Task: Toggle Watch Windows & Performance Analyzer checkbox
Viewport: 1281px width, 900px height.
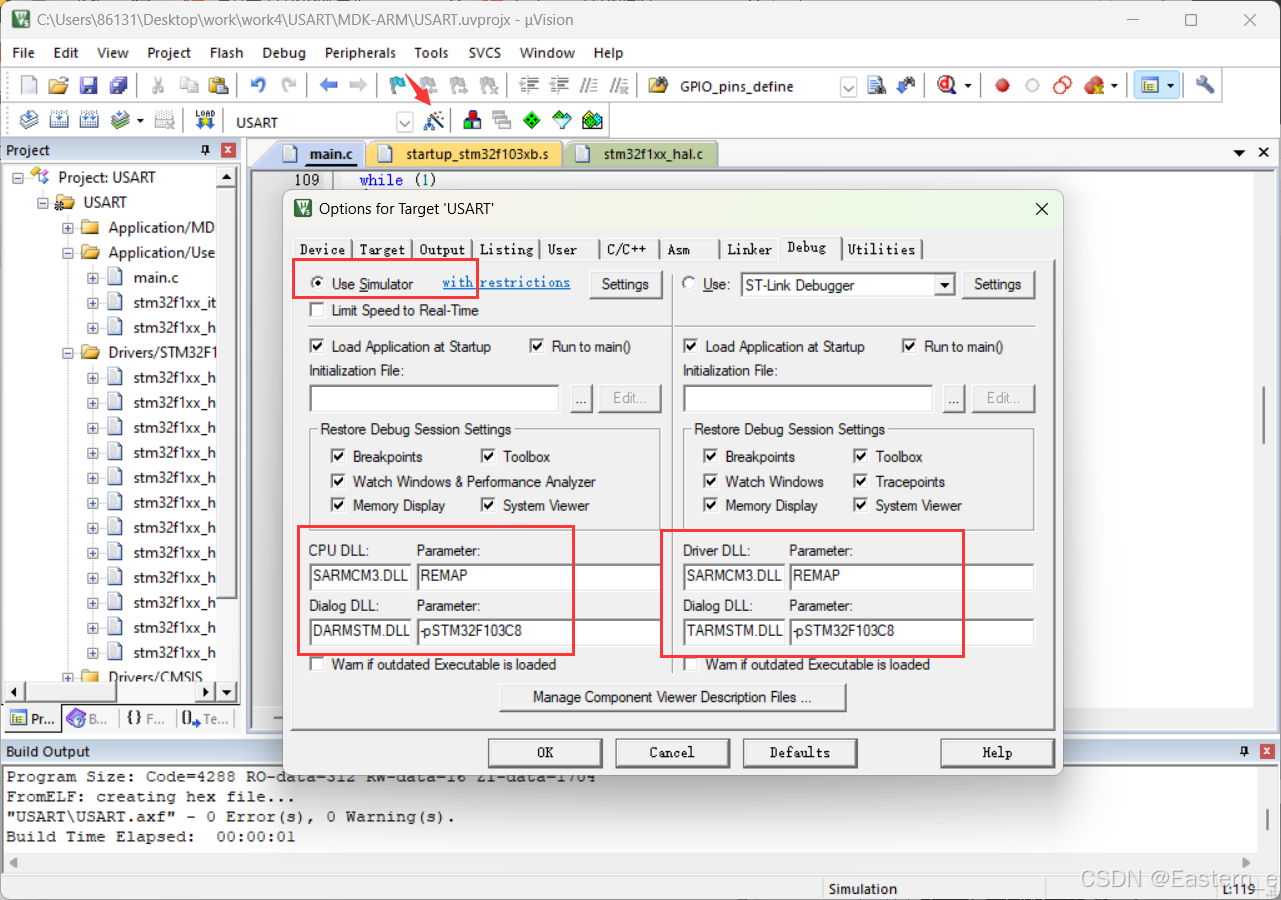Action: 338,481
